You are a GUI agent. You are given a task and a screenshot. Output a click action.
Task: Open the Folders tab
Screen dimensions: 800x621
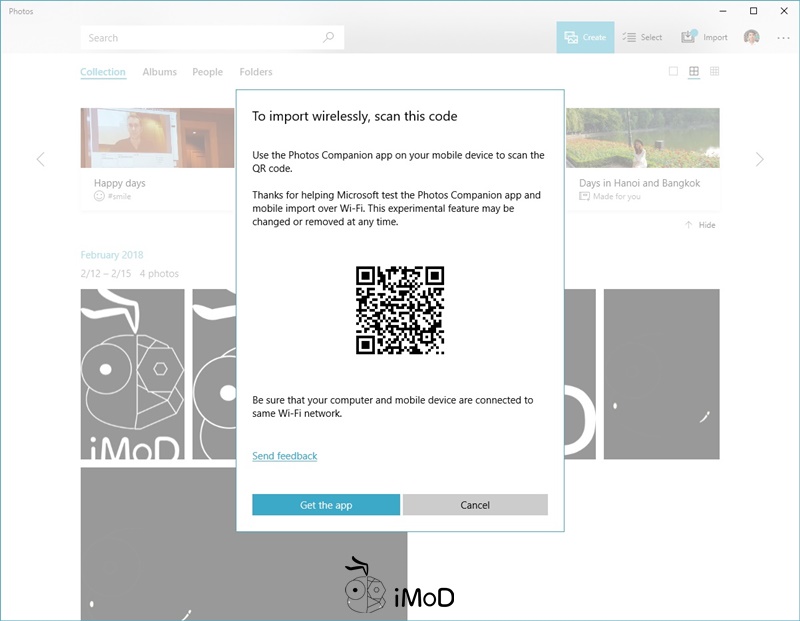click(255, 72)
